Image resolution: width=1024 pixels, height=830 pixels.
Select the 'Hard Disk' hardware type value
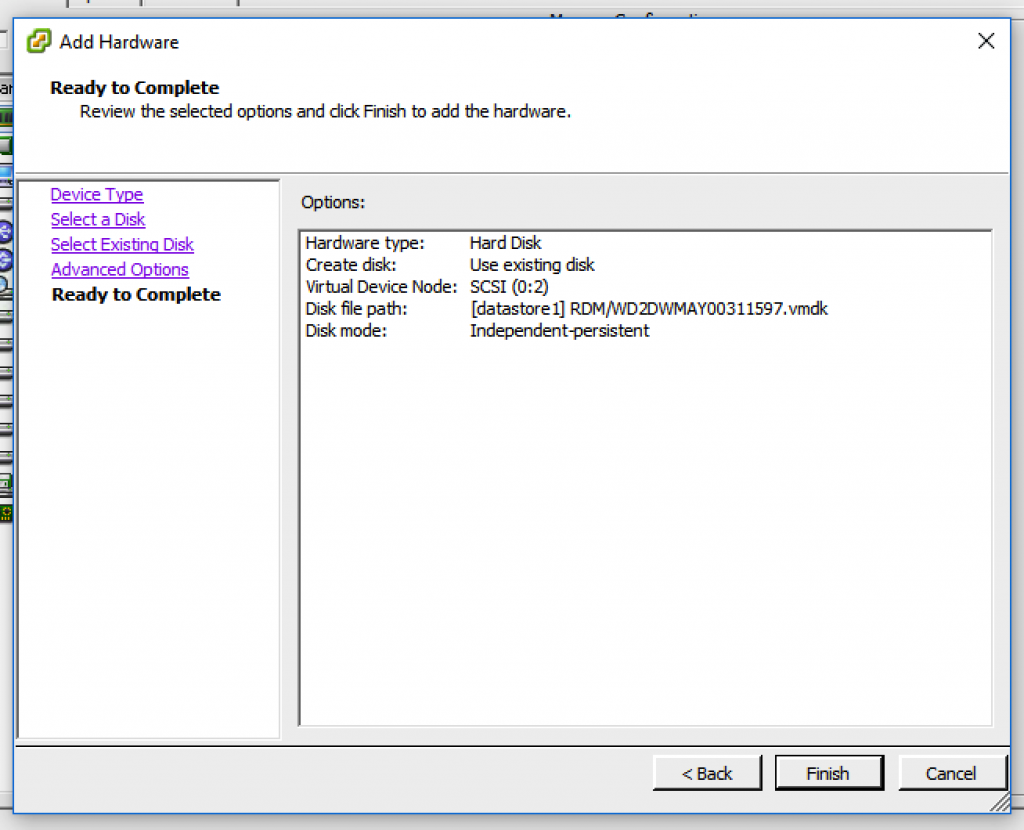click(505, 243)
